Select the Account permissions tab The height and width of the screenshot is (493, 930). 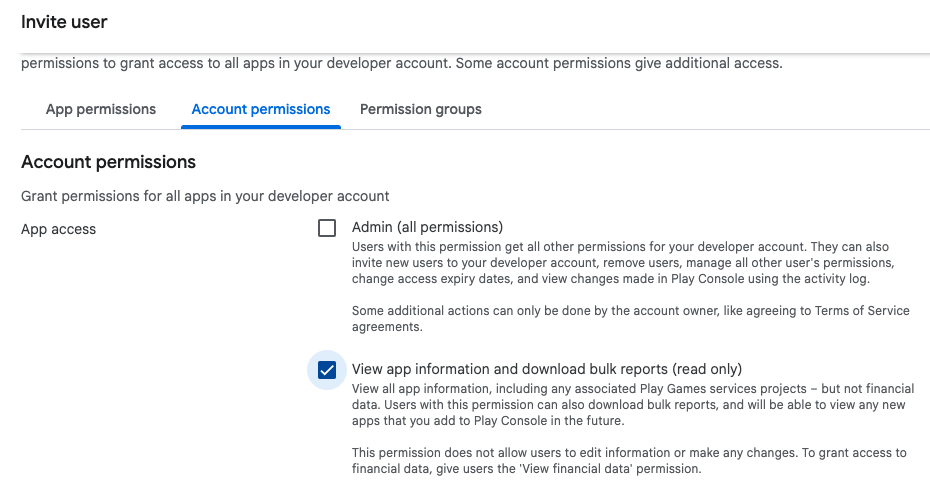point(260,109)
